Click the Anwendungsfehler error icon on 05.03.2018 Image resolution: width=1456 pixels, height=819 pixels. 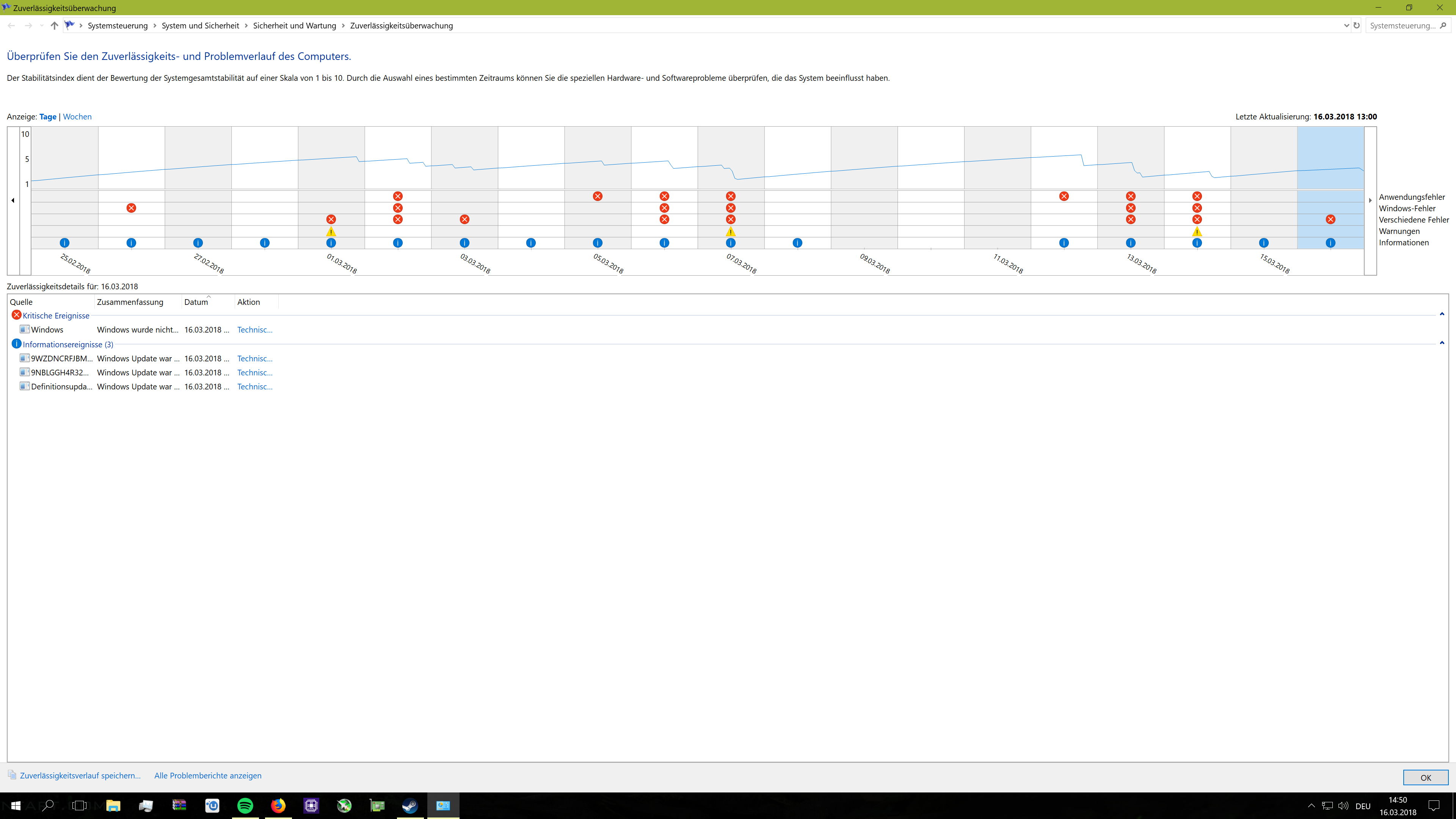(598, 196)
